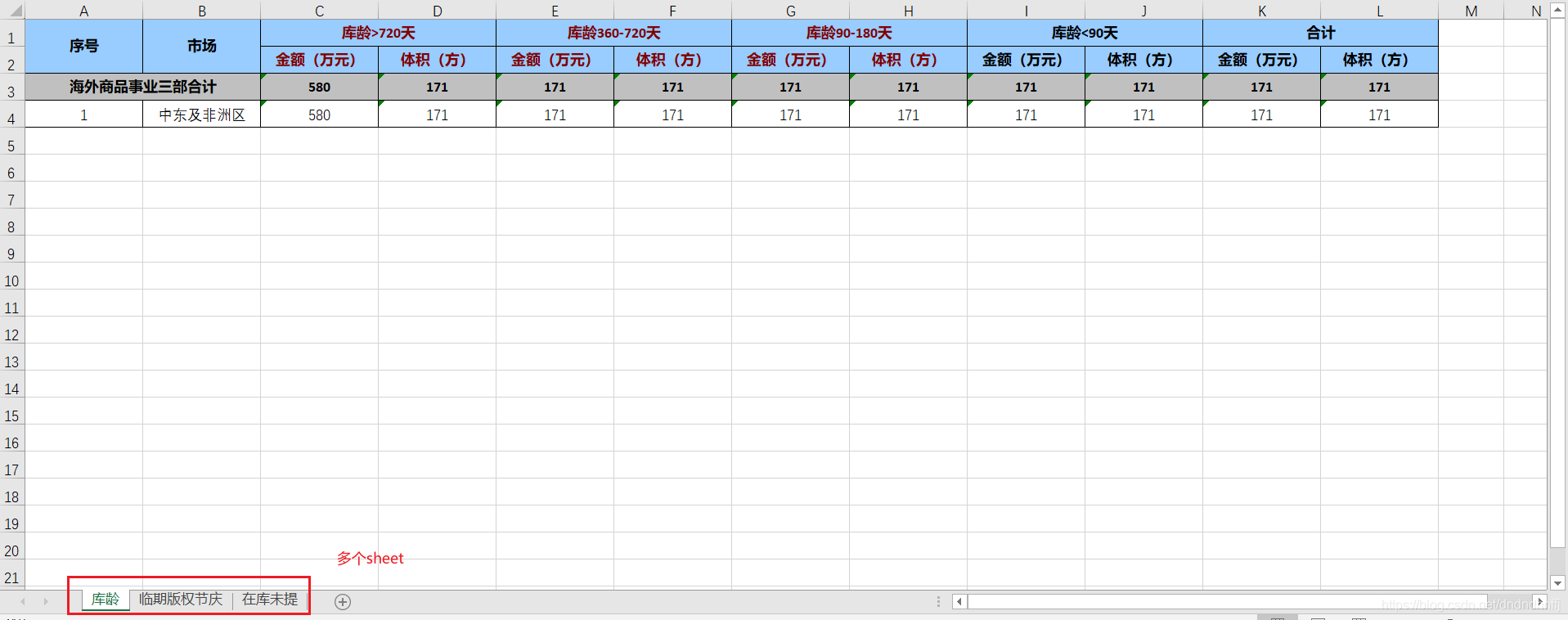Click 金额（万元）in column K
Viewport: 1568px width, 620px height.
point(1262,60)
